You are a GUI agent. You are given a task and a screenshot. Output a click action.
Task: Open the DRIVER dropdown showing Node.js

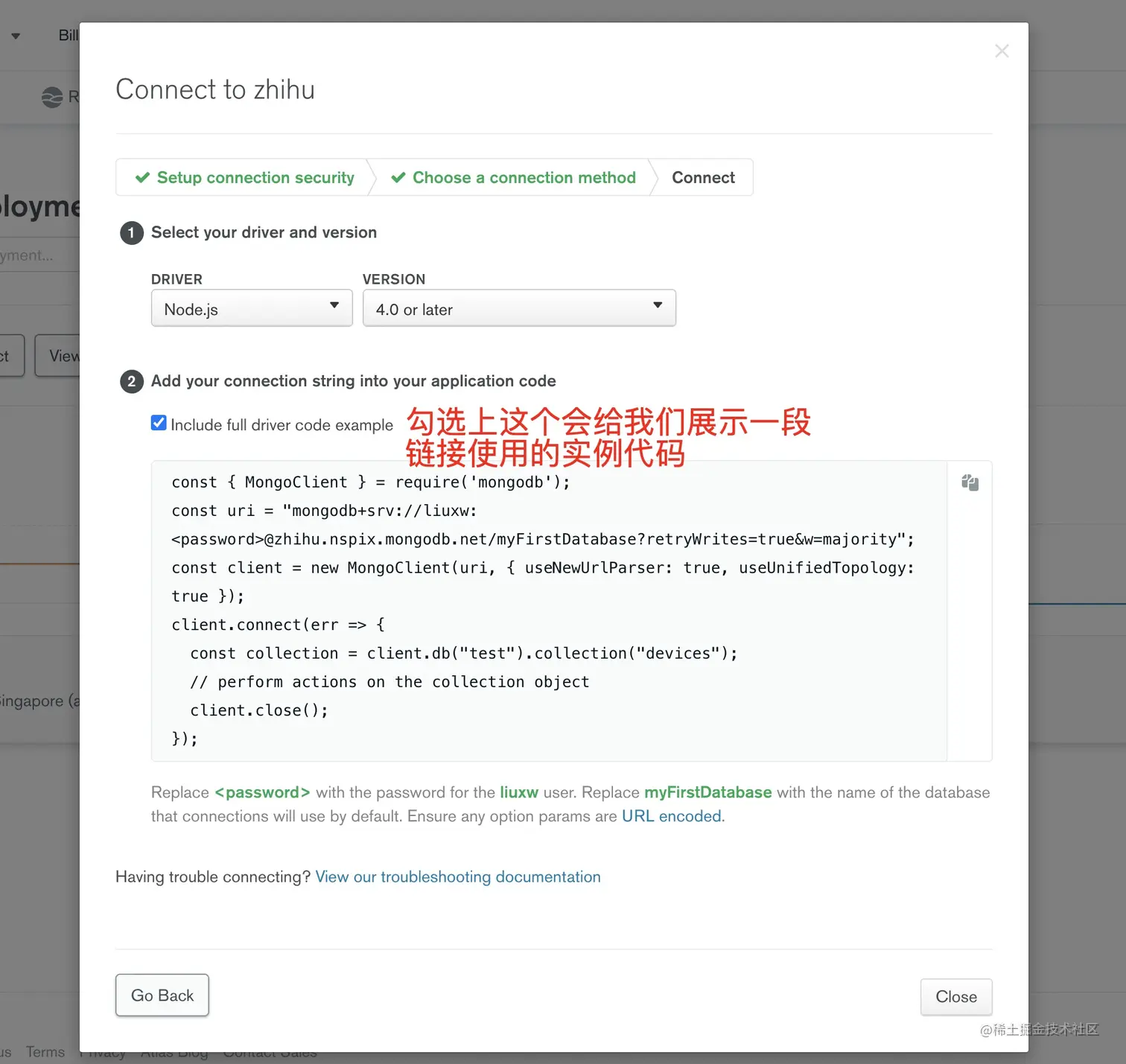coord(252,308)
